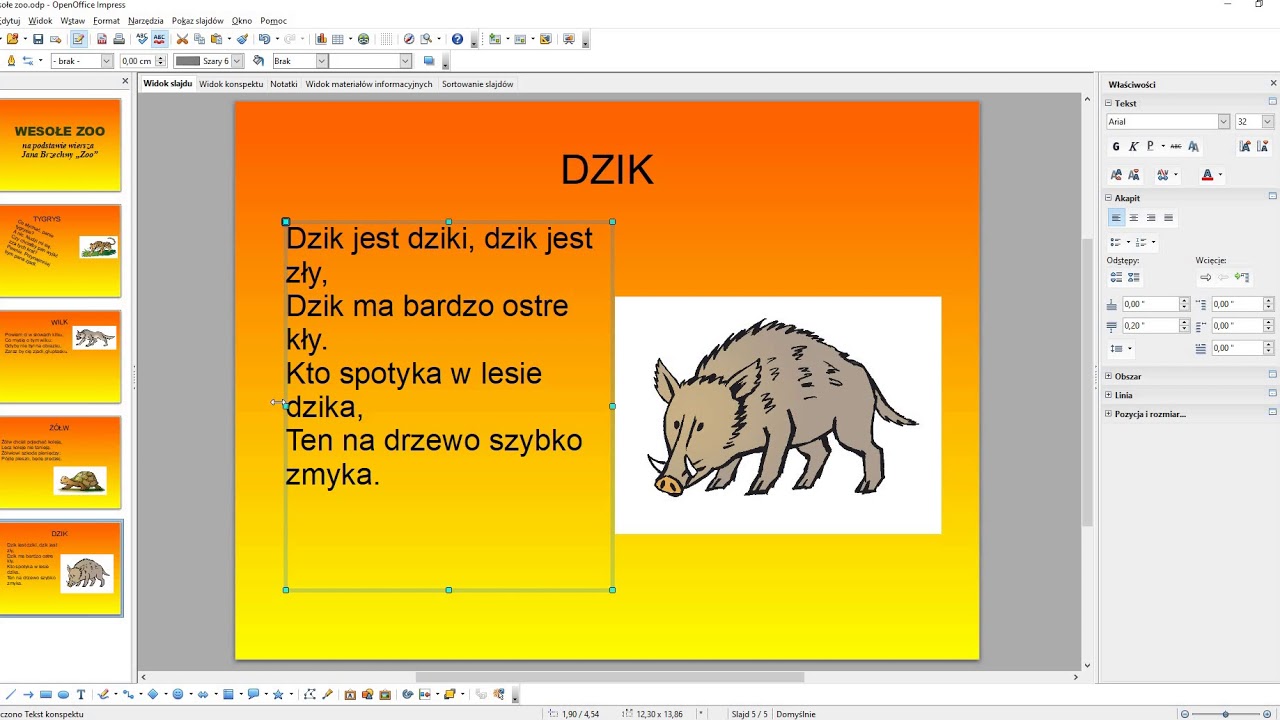Click Fontwork Gallery icon
Viewport: 1280px width, 720px height.
point(350,694)
